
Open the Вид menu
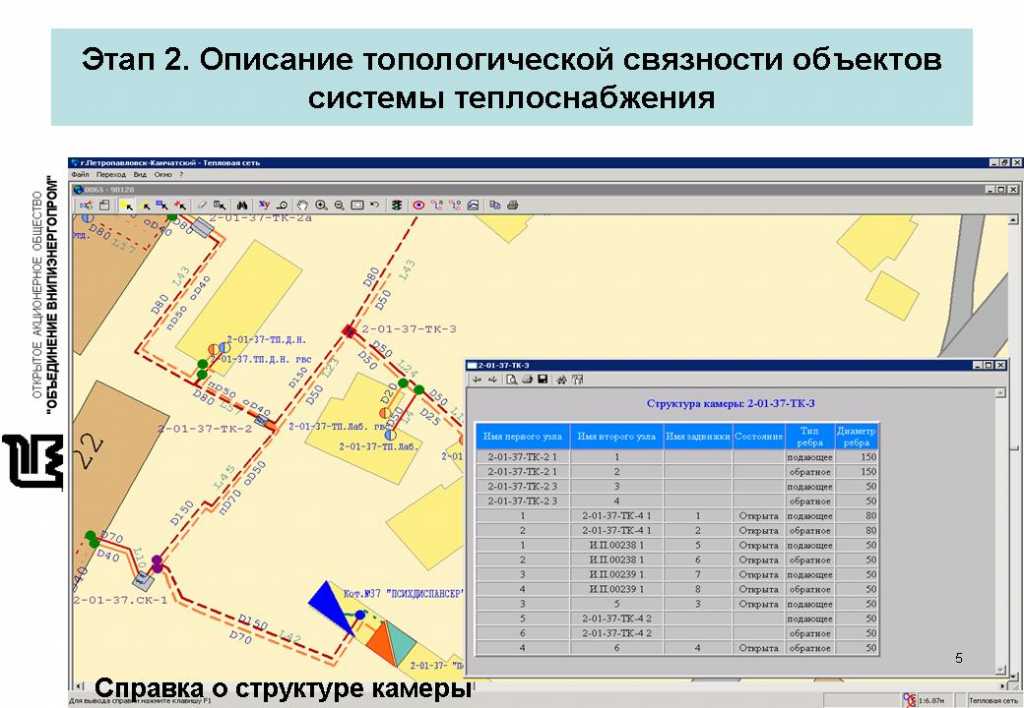click(x=140, y=174)
